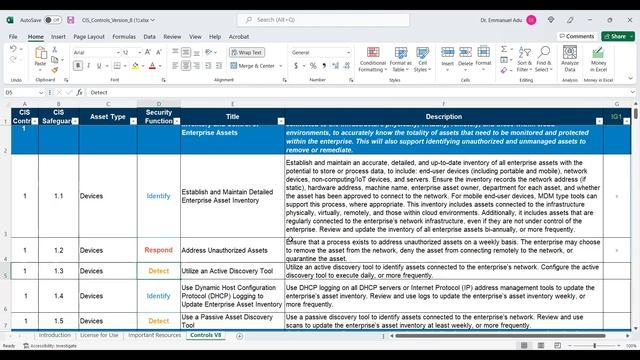
Task: Click the Paste clipboard icon
Action: (x=40, y=53)
